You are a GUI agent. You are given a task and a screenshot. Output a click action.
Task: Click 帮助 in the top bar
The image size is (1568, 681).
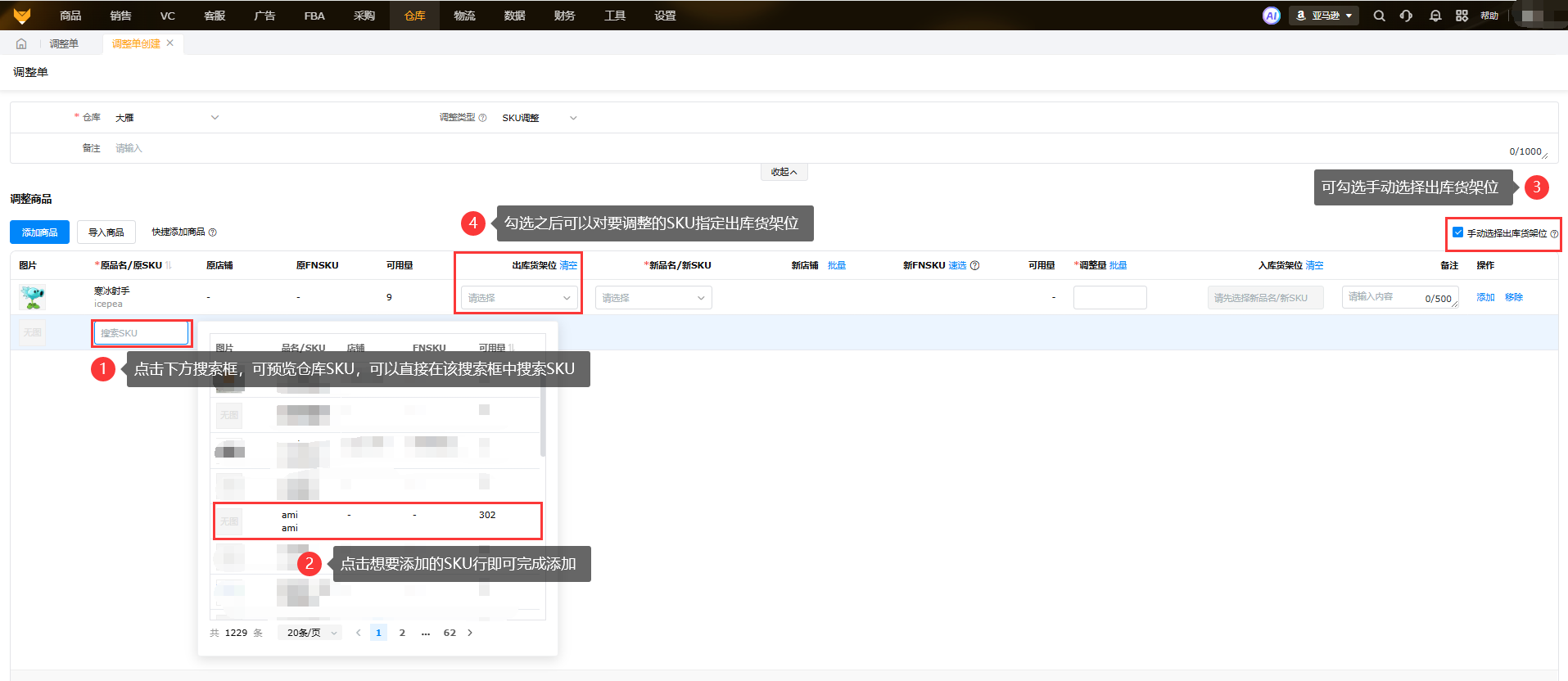(x=1489, y=16)
